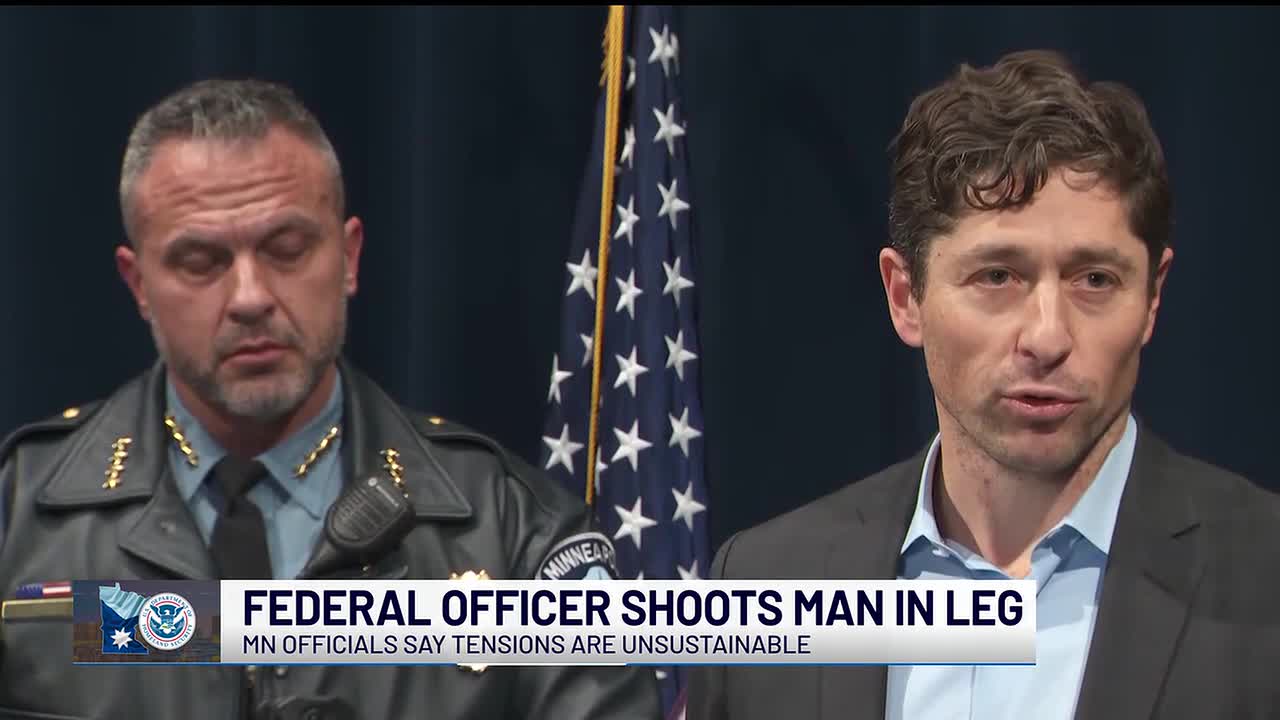Click the word "LEG" in the headline banner
The image size is (1280, 720).
tap(984, 608)
